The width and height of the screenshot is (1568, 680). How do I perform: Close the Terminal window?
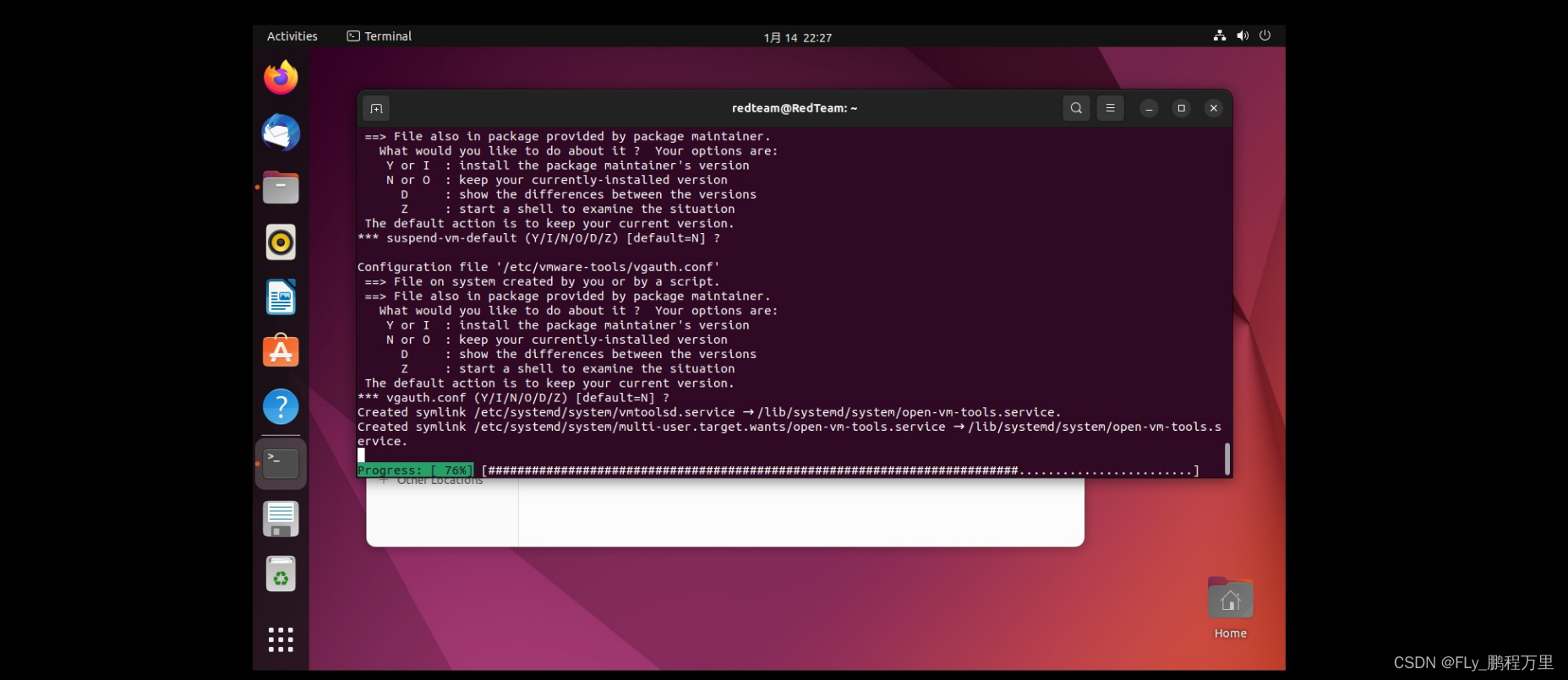[x=1214, y=108]
